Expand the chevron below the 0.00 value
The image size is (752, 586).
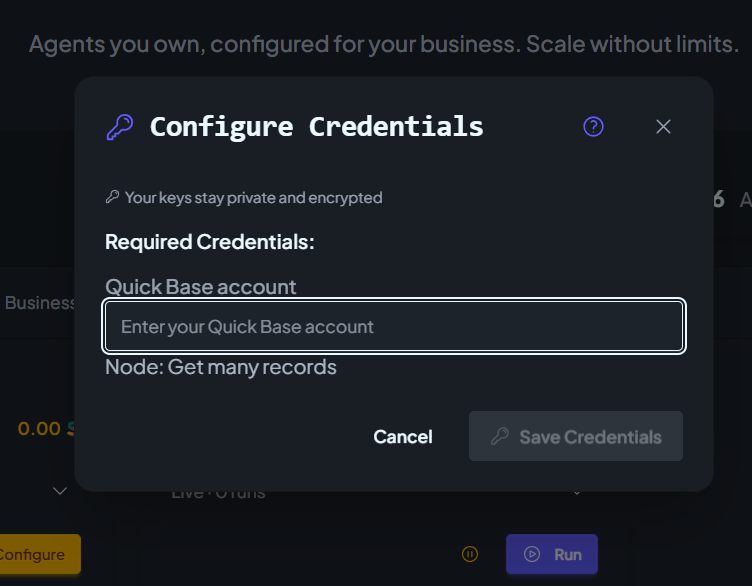click(x=60, y=491)
